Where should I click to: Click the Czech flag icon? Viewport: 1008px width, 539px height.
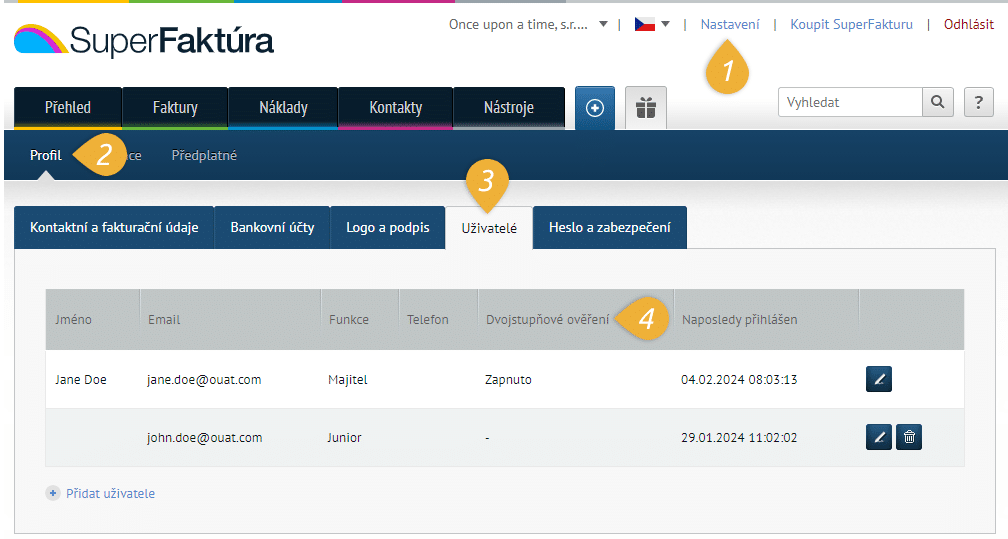click(x=644, y=24)
